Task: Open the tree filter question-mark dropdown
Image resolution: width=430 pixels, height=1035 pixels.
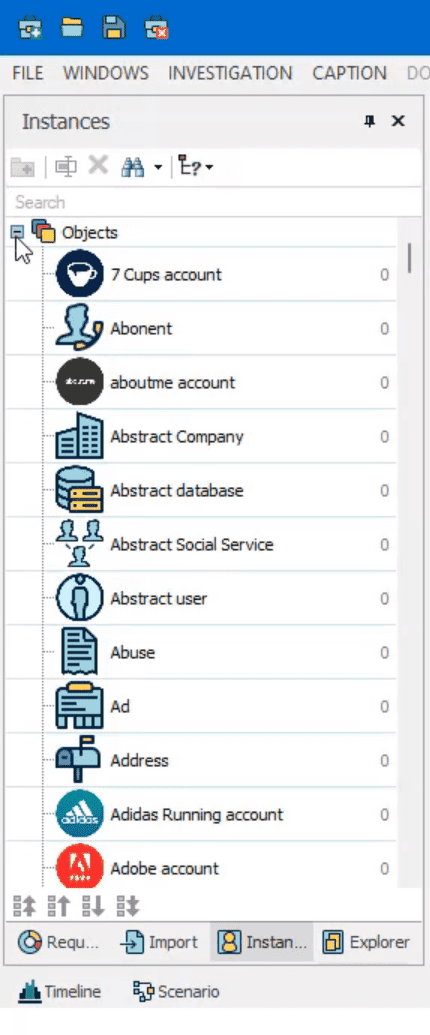Action: point(196,167)
